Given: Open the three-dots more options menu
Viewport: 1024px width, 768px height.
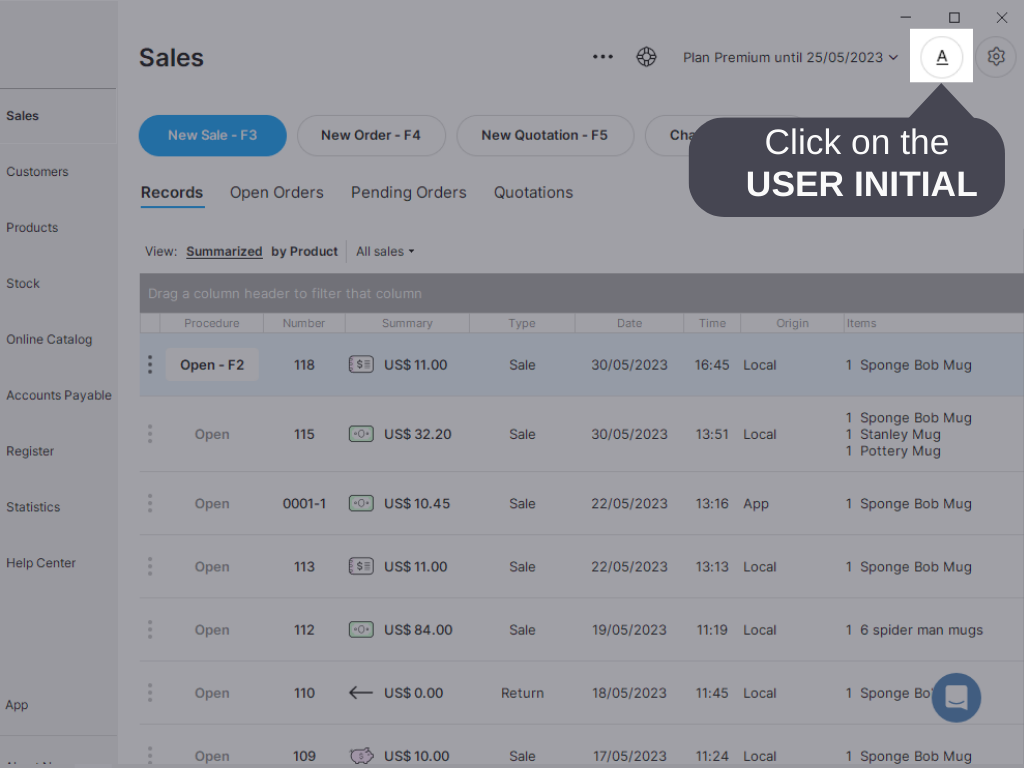Looking at the screenshot, I should click(x=603, y=57).
